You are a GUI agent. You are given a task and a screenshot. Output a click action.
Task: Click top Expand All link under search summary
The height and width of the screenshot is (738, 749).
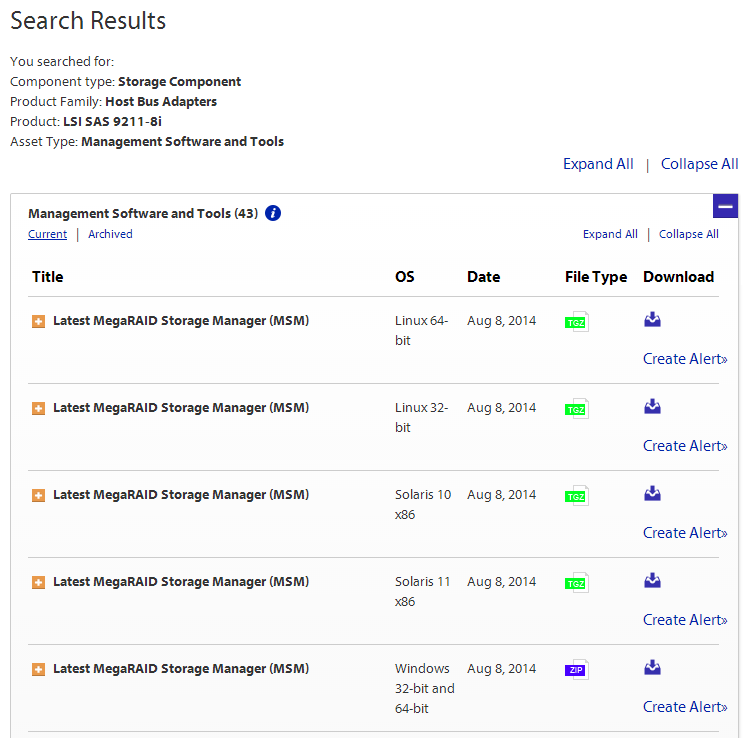tap(598, 164)
